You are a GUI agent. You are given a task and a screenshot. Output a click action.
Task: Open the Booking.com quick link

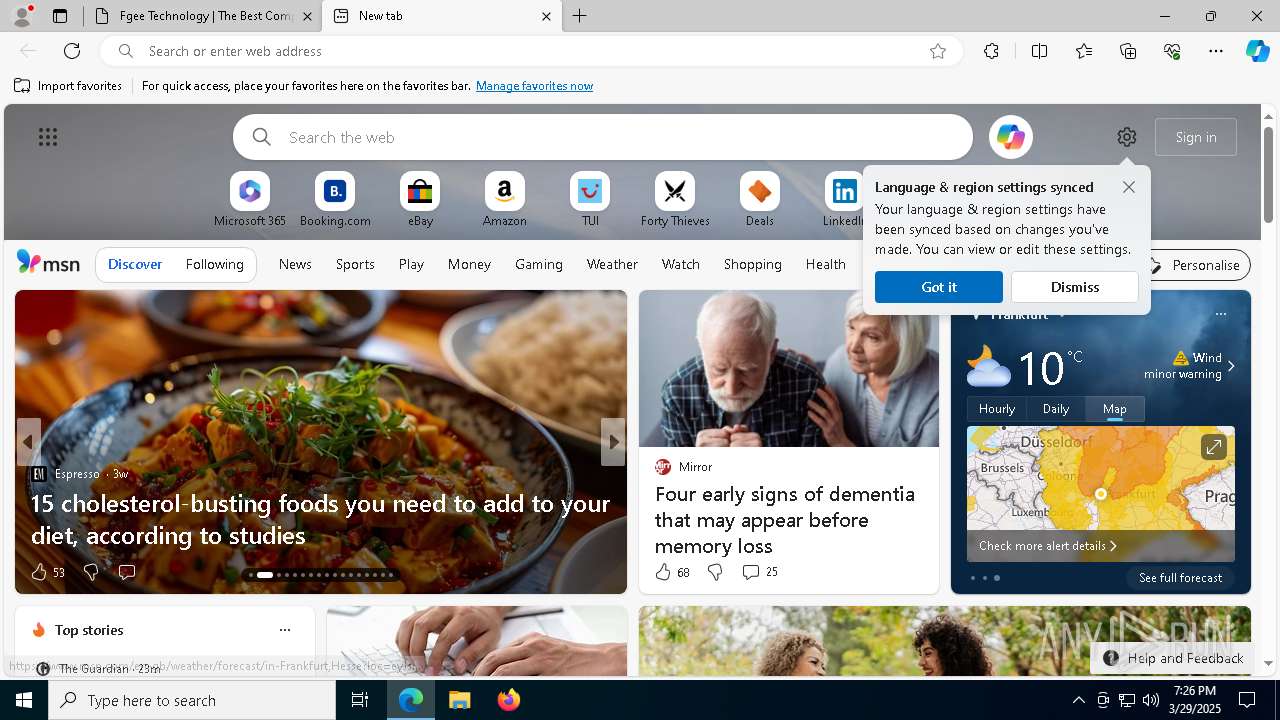pos(335,200)
